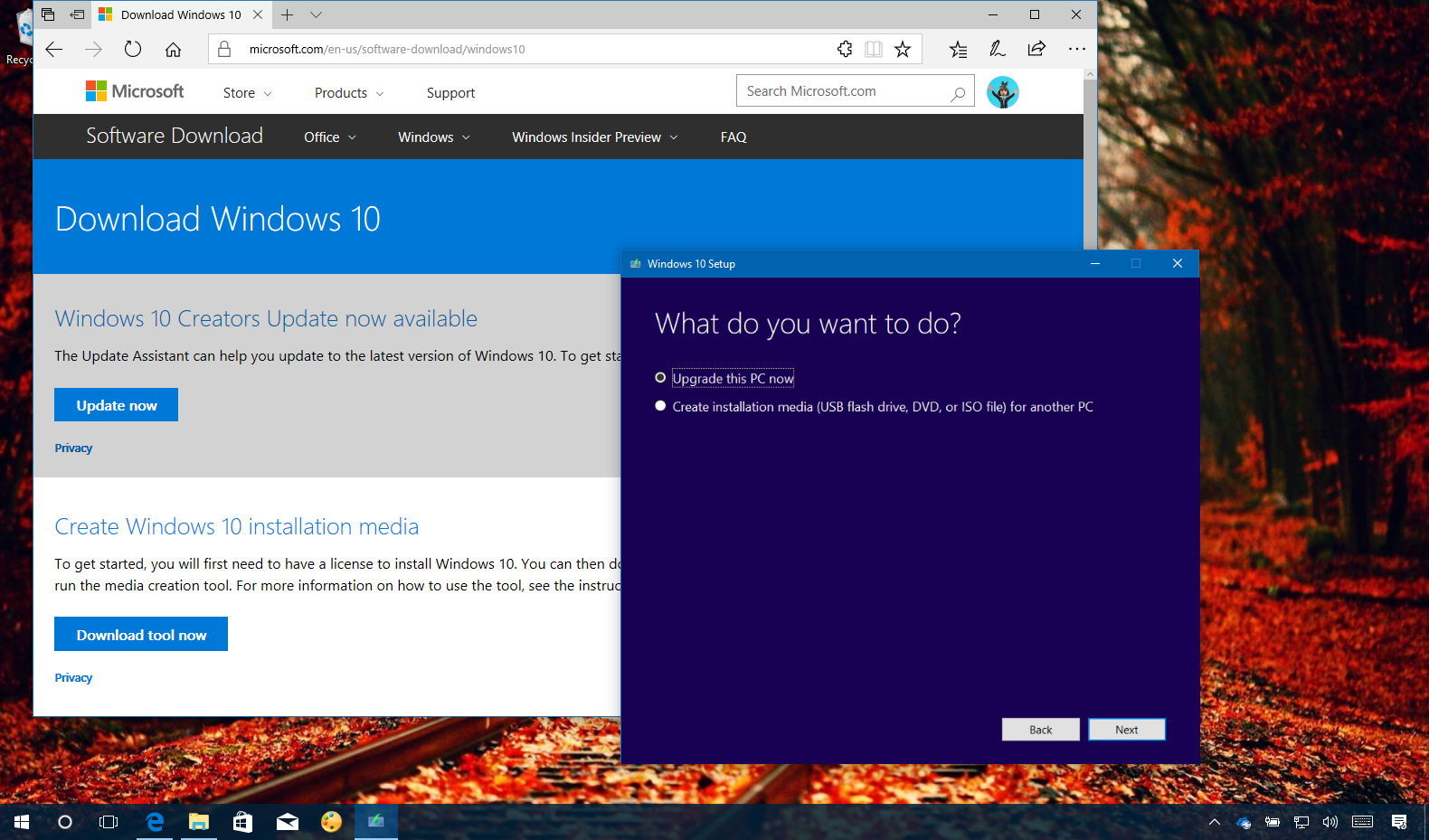The width and height of the screenshot is (1429, 840).
Task: Open Task View
Action: tap(109, 822)
